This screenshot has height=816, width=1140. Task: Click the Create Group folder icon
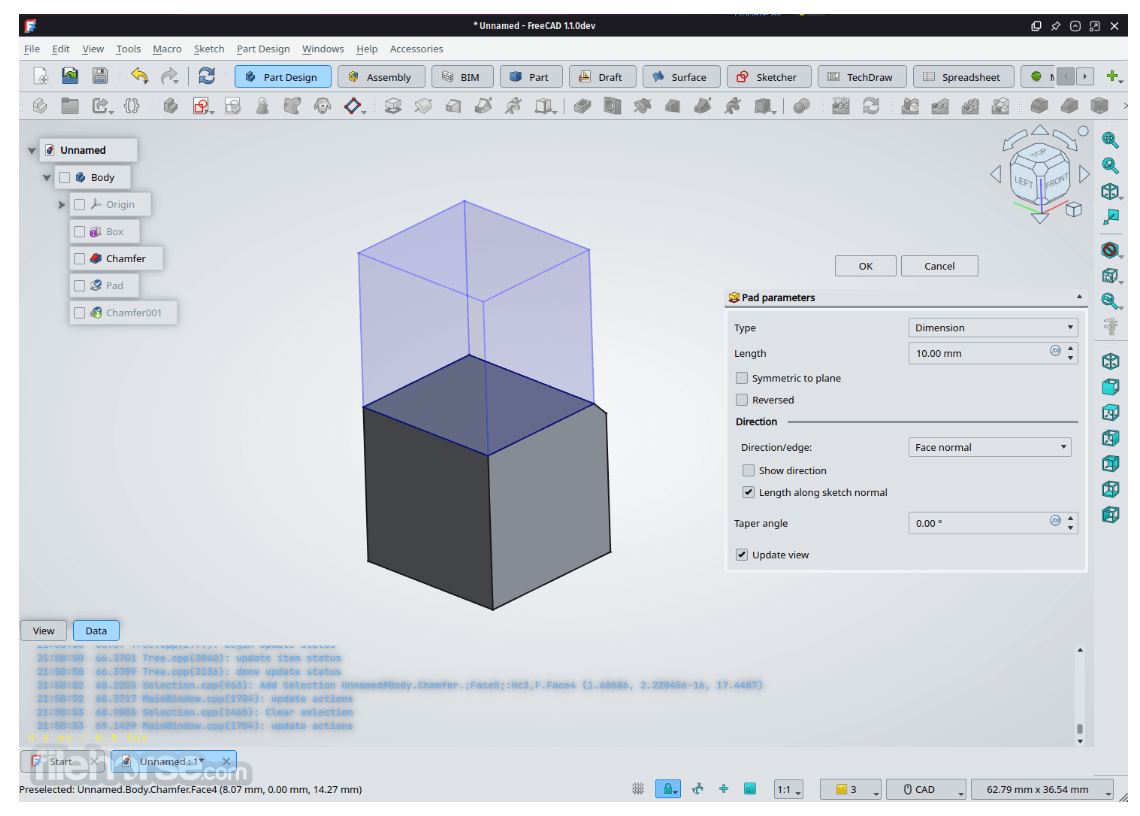70,106
